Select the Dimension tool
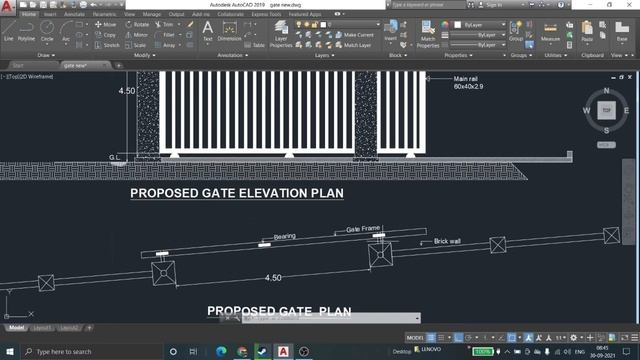Viewport: 640px width, 360px height. pyautogui.click(x=229, y=31)
